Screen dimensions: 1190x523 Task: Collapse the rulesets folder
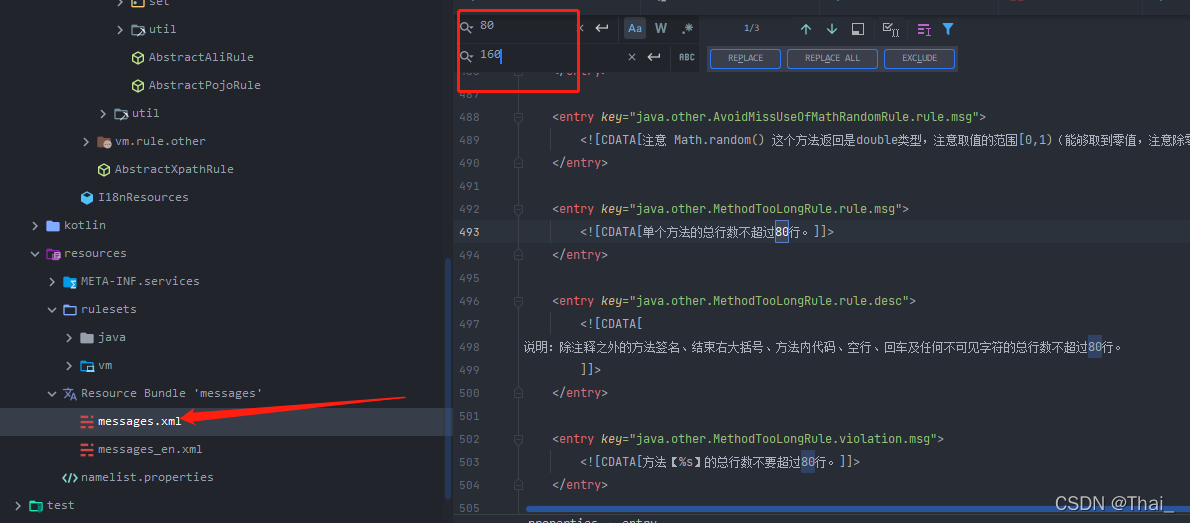coord(52,310)
